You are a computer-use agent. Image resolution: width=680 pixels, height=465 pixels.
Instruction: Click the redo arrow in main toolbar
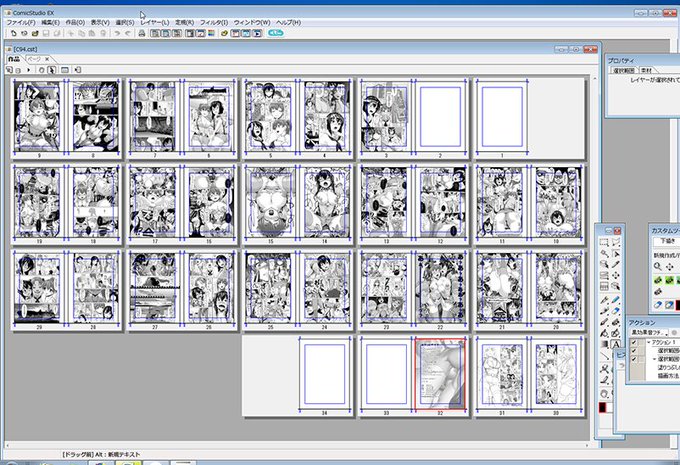[128, 33]
